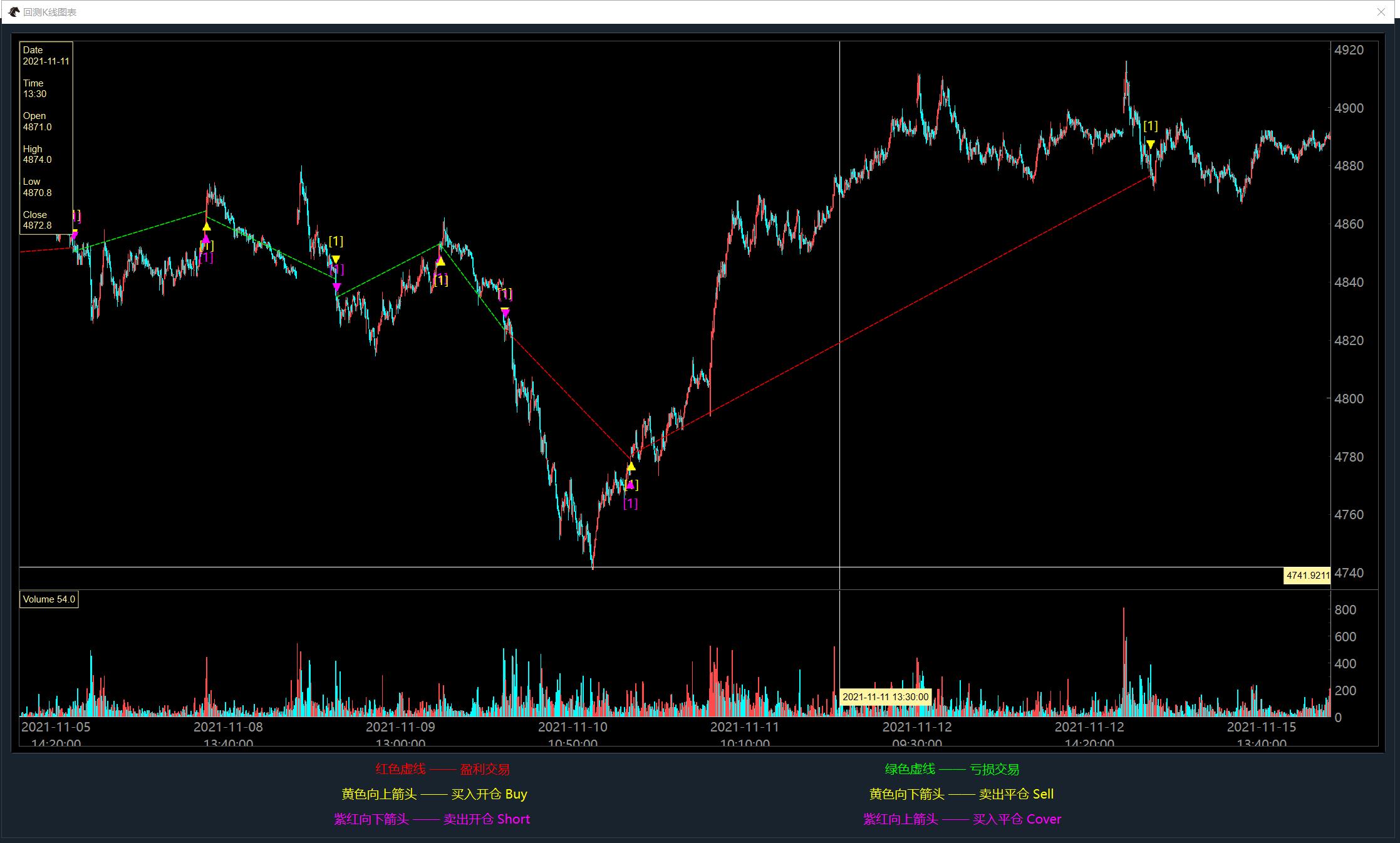
Task: Click the yellow up arrow Buy legend text
Action: 434,794
